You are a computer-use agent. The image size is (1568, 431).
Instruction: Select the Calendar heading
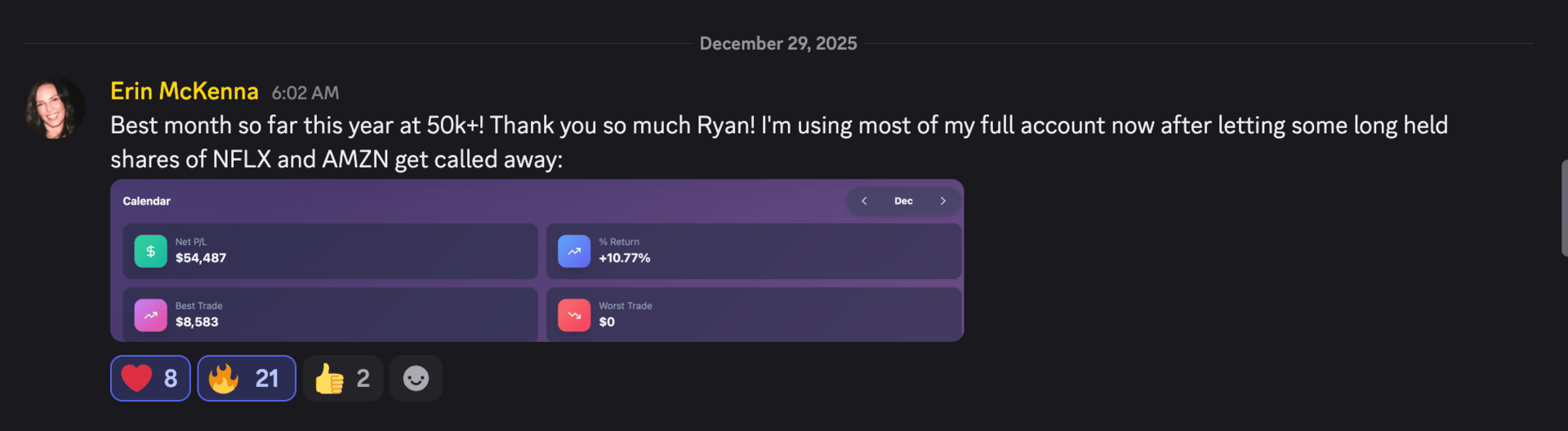point(147,201)
